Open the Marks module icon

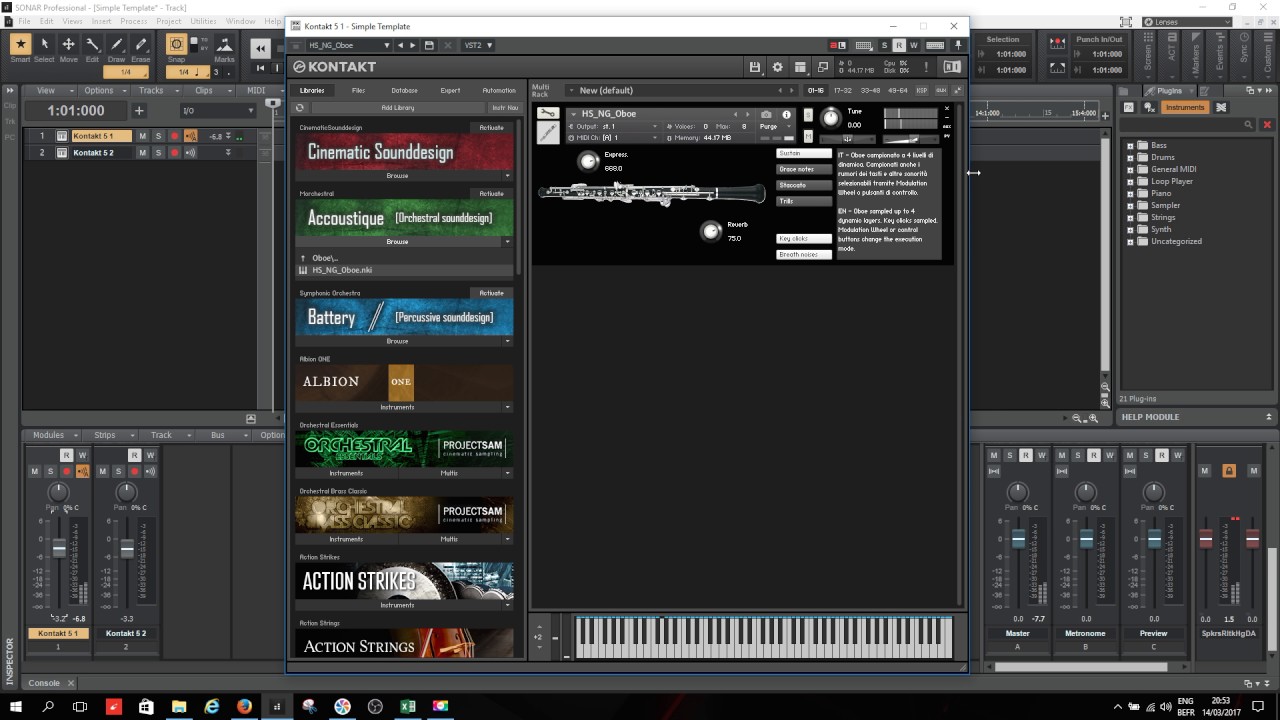coord(224,44)
